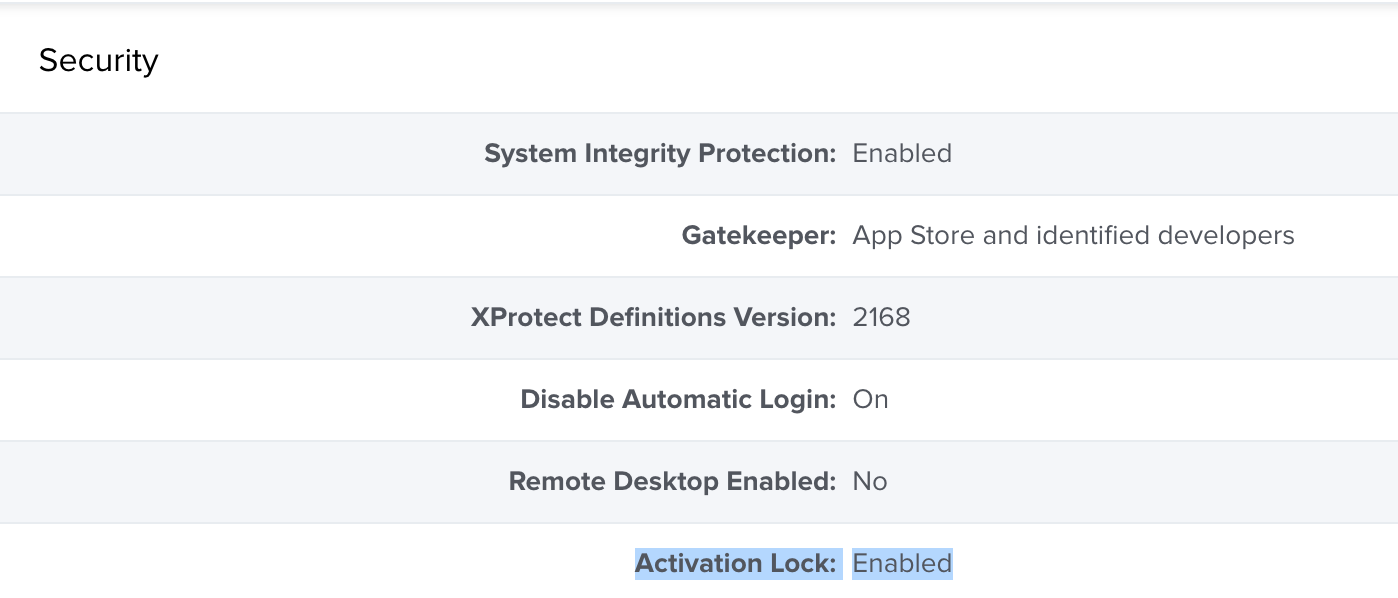Screen dimensions: 1398x598
Task: Click the System Integrity Protection Enabled value
Action: pyautogui.click(x=902, y=153)
